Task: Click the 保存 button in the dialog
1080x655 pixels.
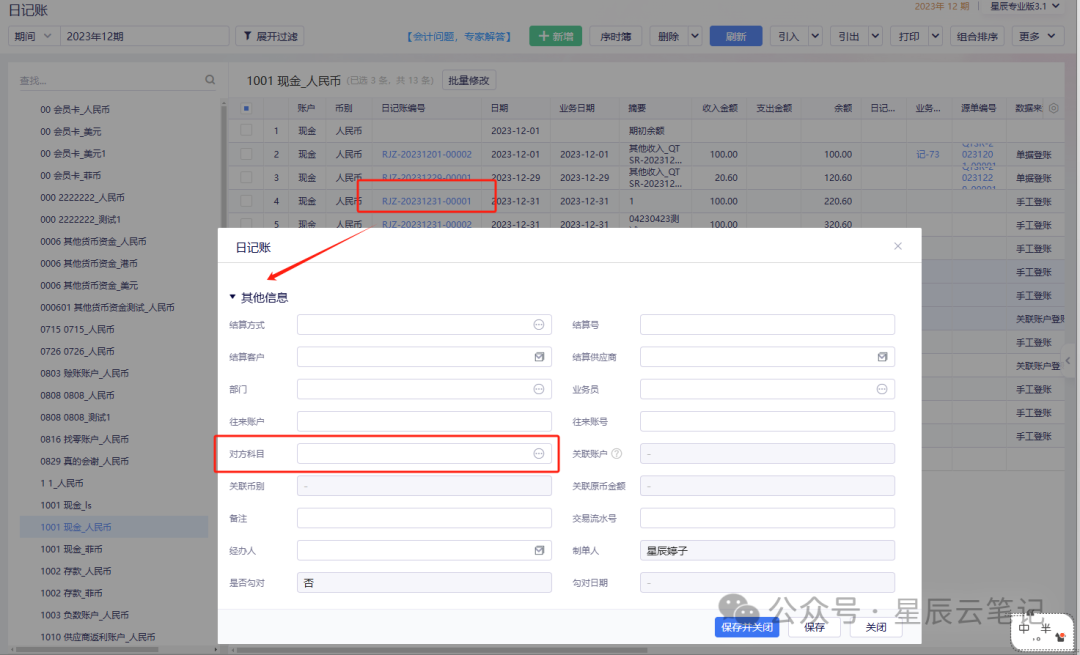Action: click(813, 627)
